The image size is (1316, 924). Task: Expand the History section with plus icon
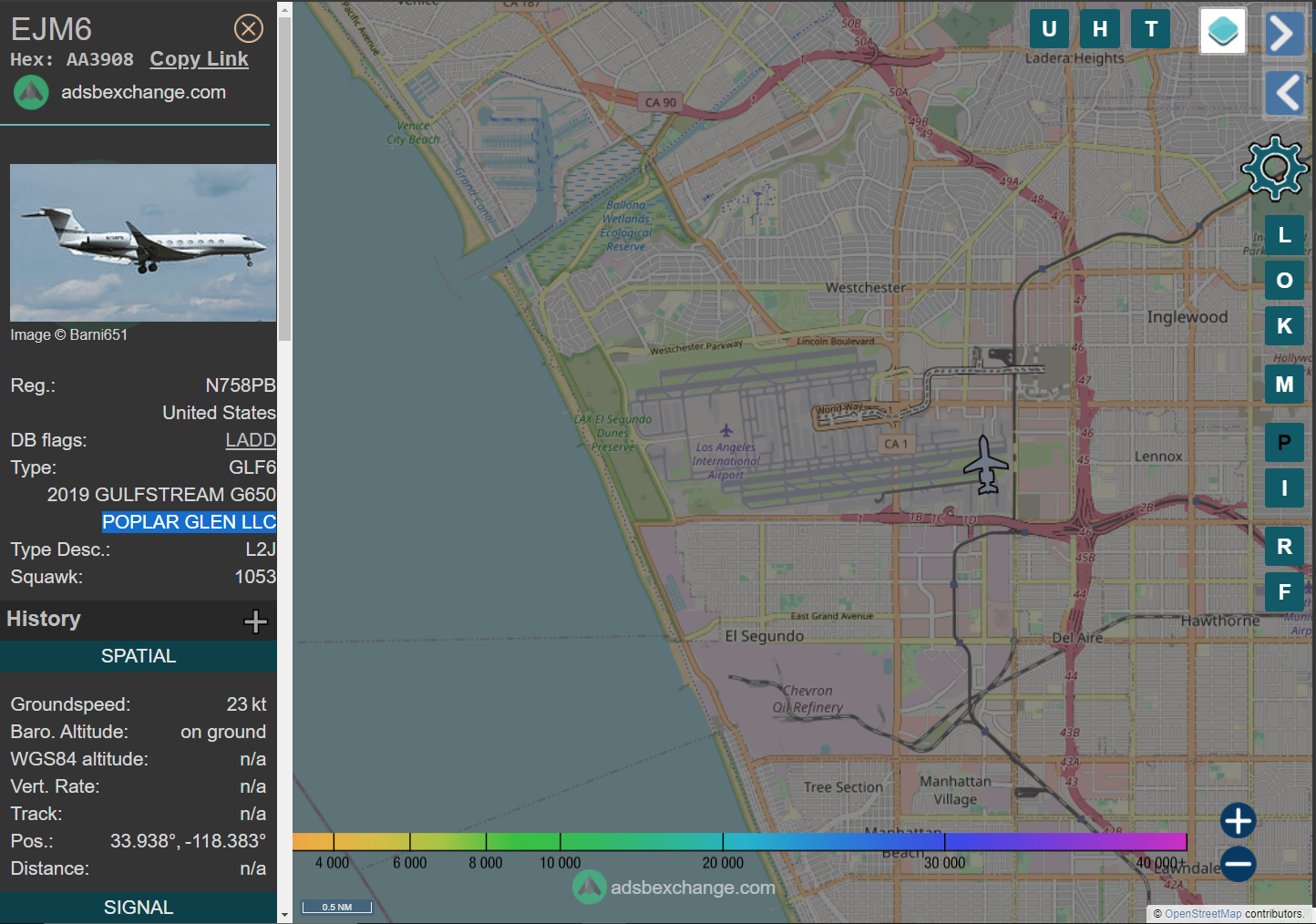255,621
